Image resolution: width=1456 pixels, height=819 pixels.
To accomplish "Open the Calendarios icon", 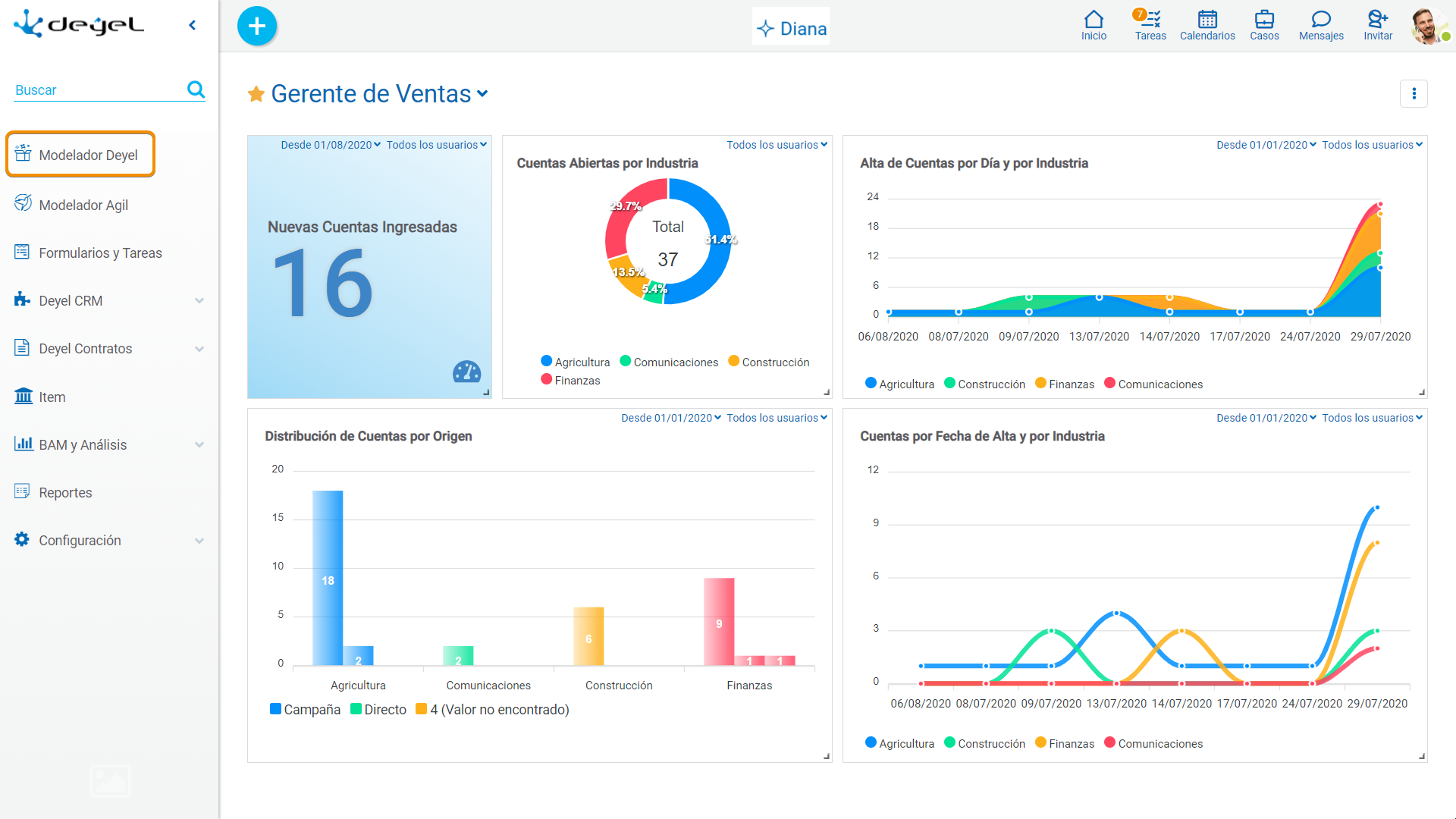I will pyautogui.click(x=1207, y=25).
